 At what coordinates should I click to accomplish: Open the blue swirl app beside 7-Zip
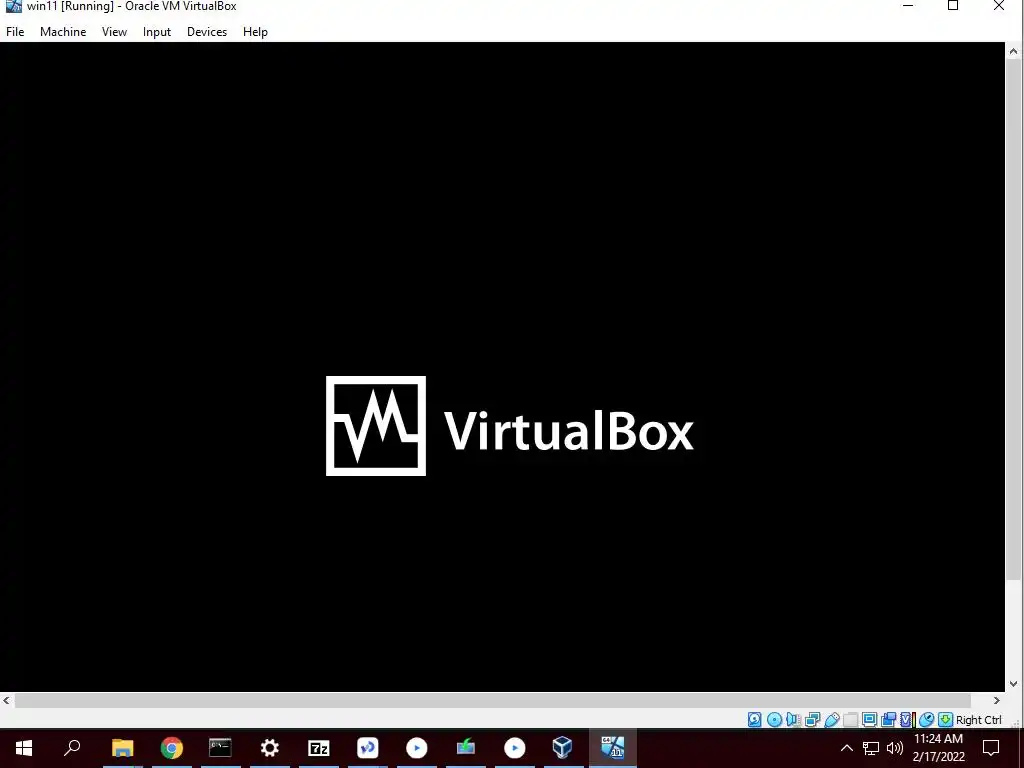click(x=368, y=748)
